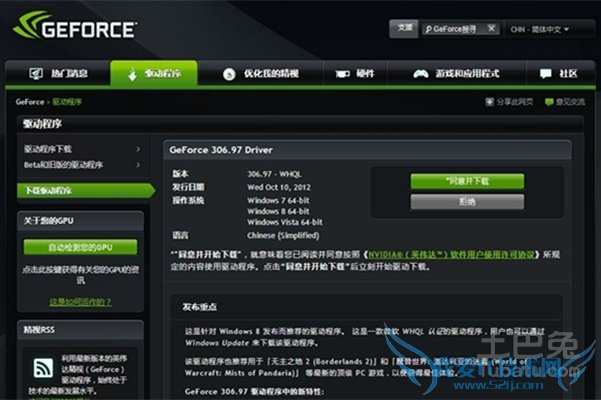
Task: Click the GeForce logo
Action: coord(75,25)
